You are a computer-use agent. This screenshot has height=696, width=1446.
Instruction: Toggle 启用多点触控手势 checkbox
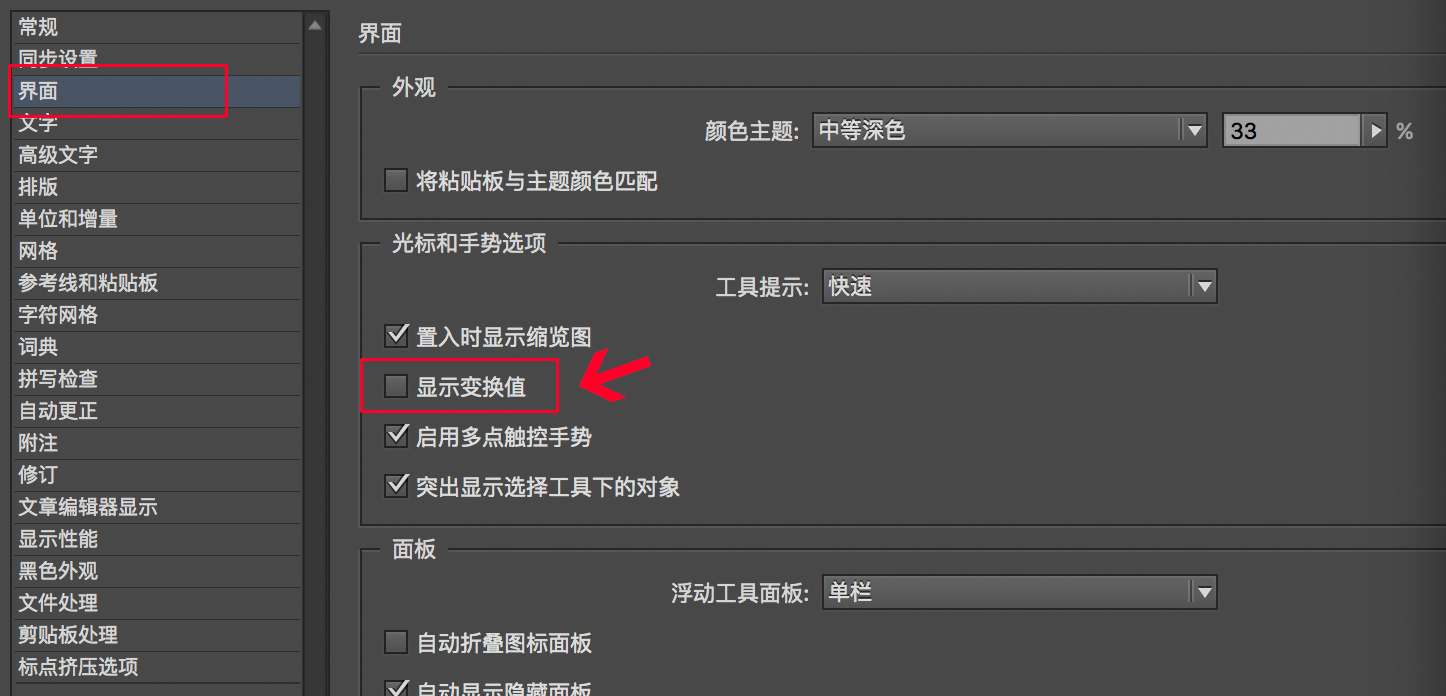click(396, 436)
